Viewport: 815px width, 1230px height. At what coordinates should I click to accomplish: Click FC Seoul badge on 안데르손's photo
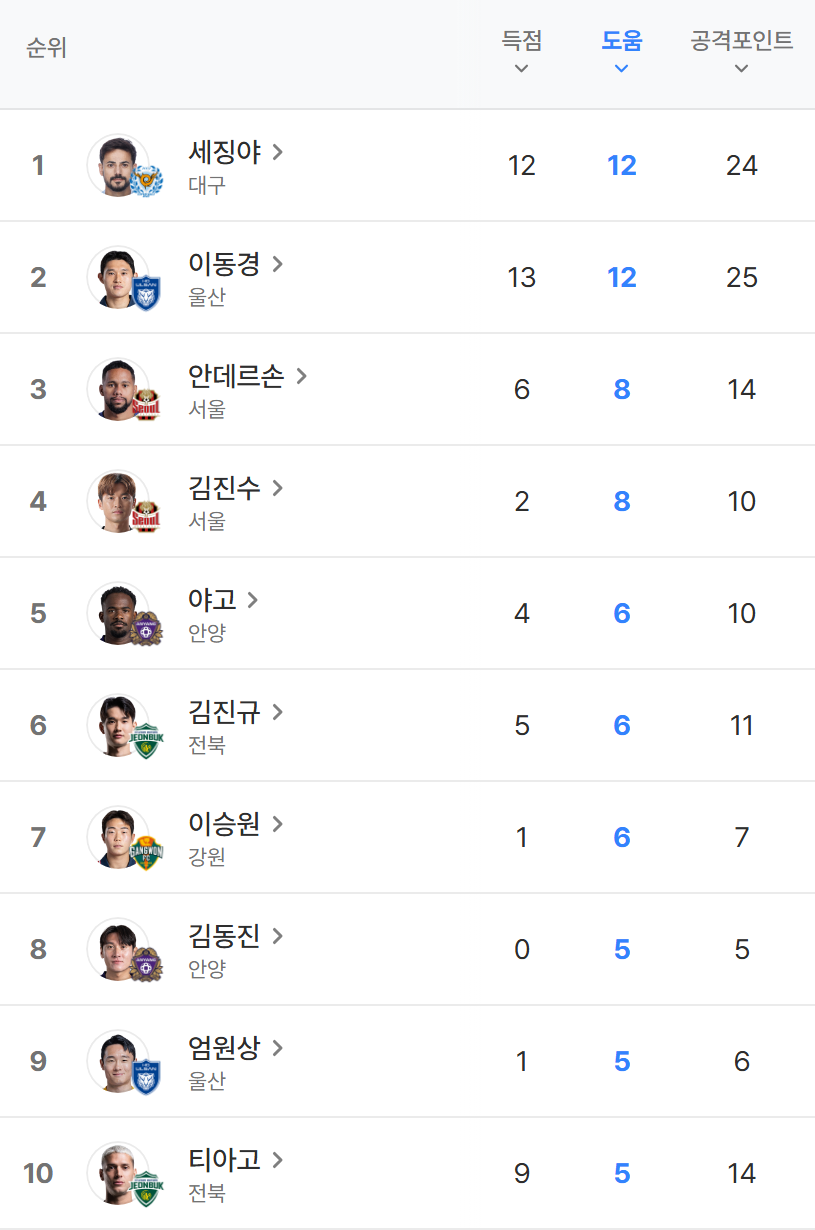coord(146,405)
